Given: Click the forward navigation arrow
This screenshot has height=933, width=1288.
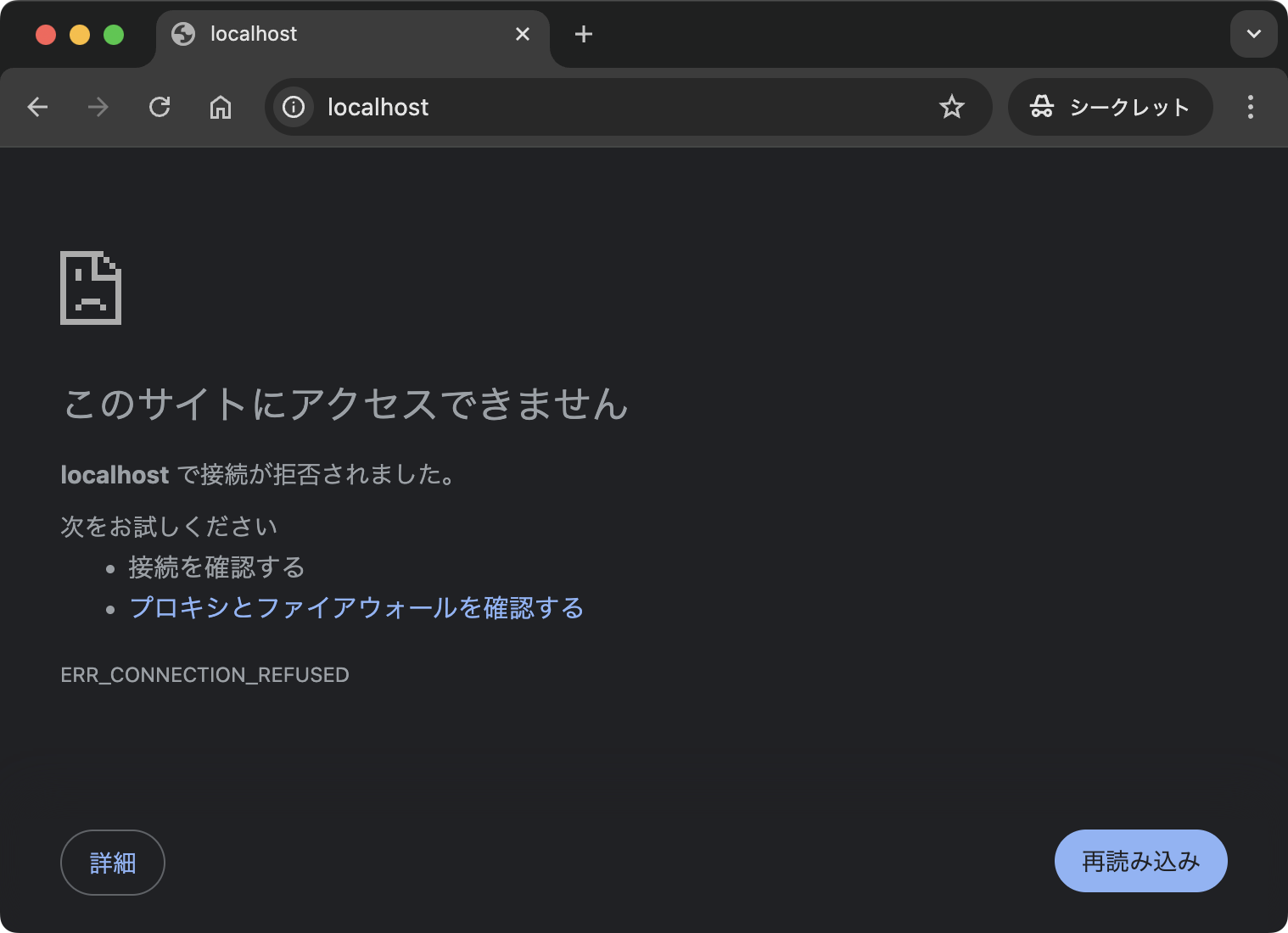Looking at the screenshot, I should 98,107.
